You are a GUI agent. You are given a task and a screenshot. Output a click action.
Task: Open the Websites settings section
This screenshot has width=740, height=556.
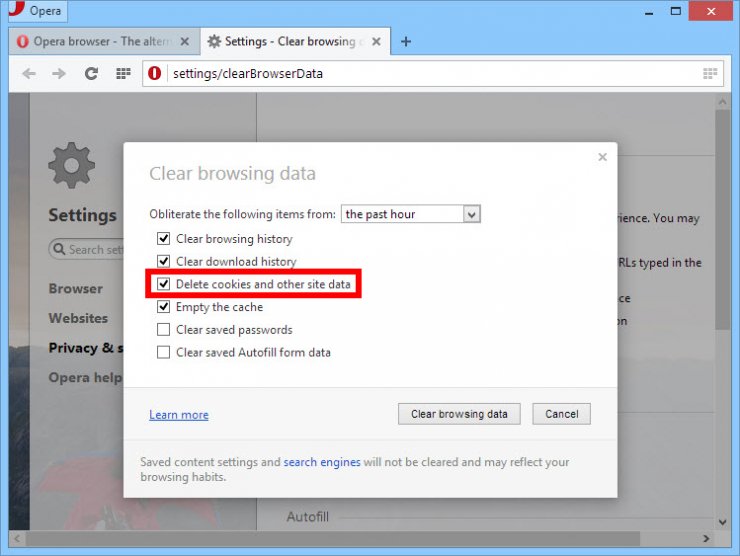click(x=78, y=318)
